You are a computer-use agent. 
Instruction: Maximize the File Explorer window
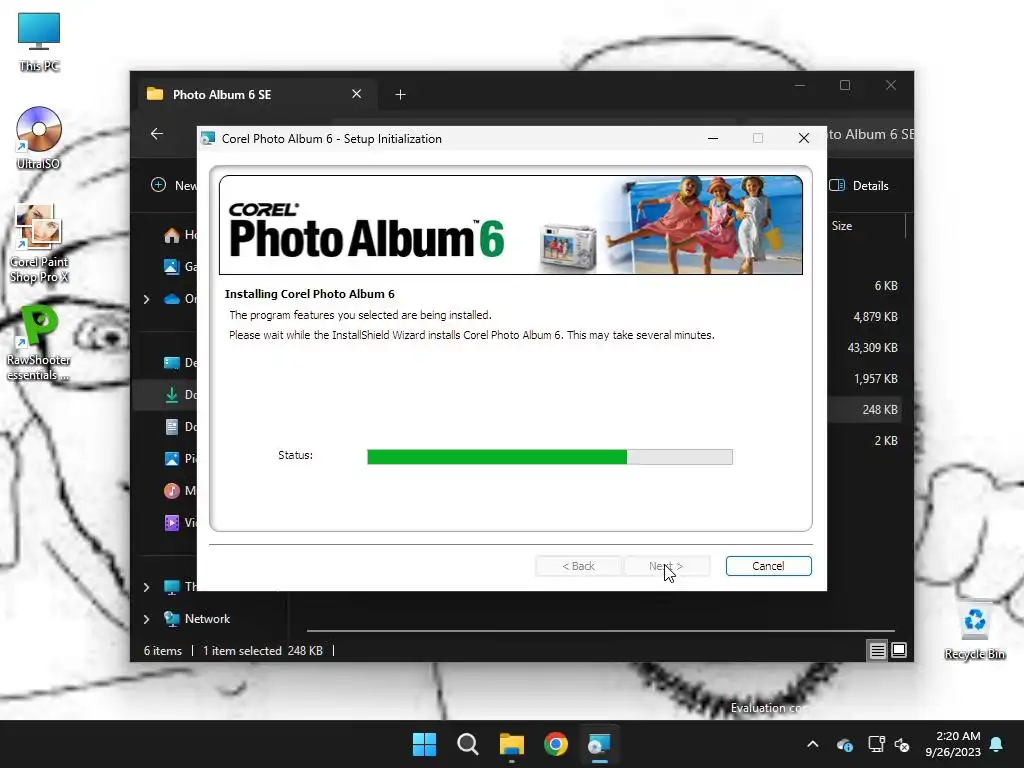pos(845,86)
